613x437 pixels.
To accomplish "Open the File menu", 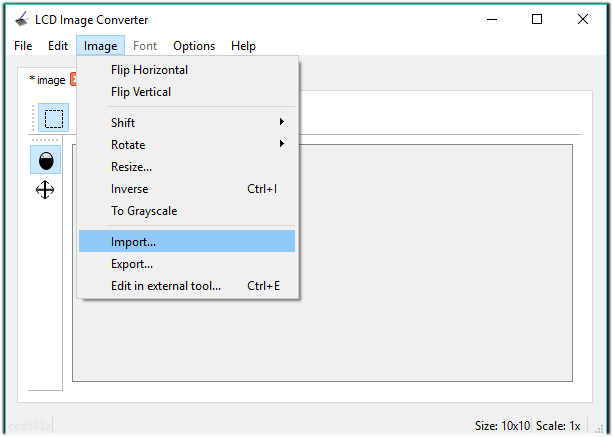I will pyautogui.click(x=23, y=46).
